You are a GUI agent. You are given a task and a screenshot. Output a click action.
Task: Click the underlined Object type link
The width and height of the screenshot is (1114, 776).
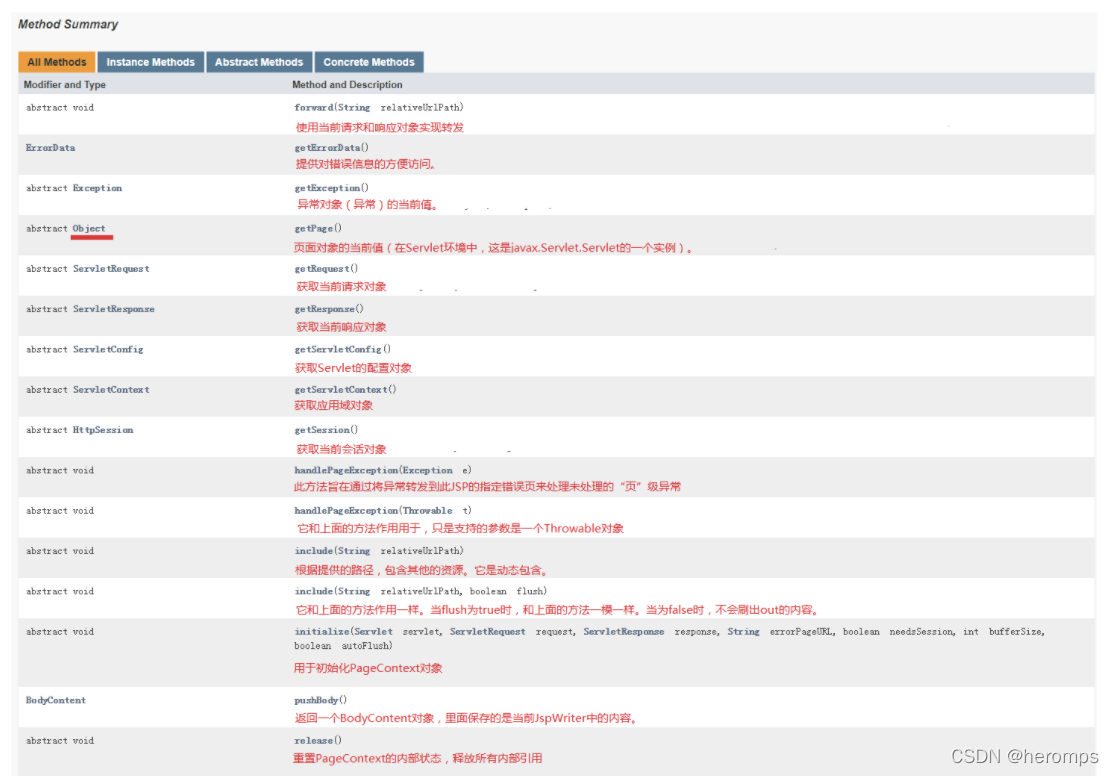coord(89,229)
